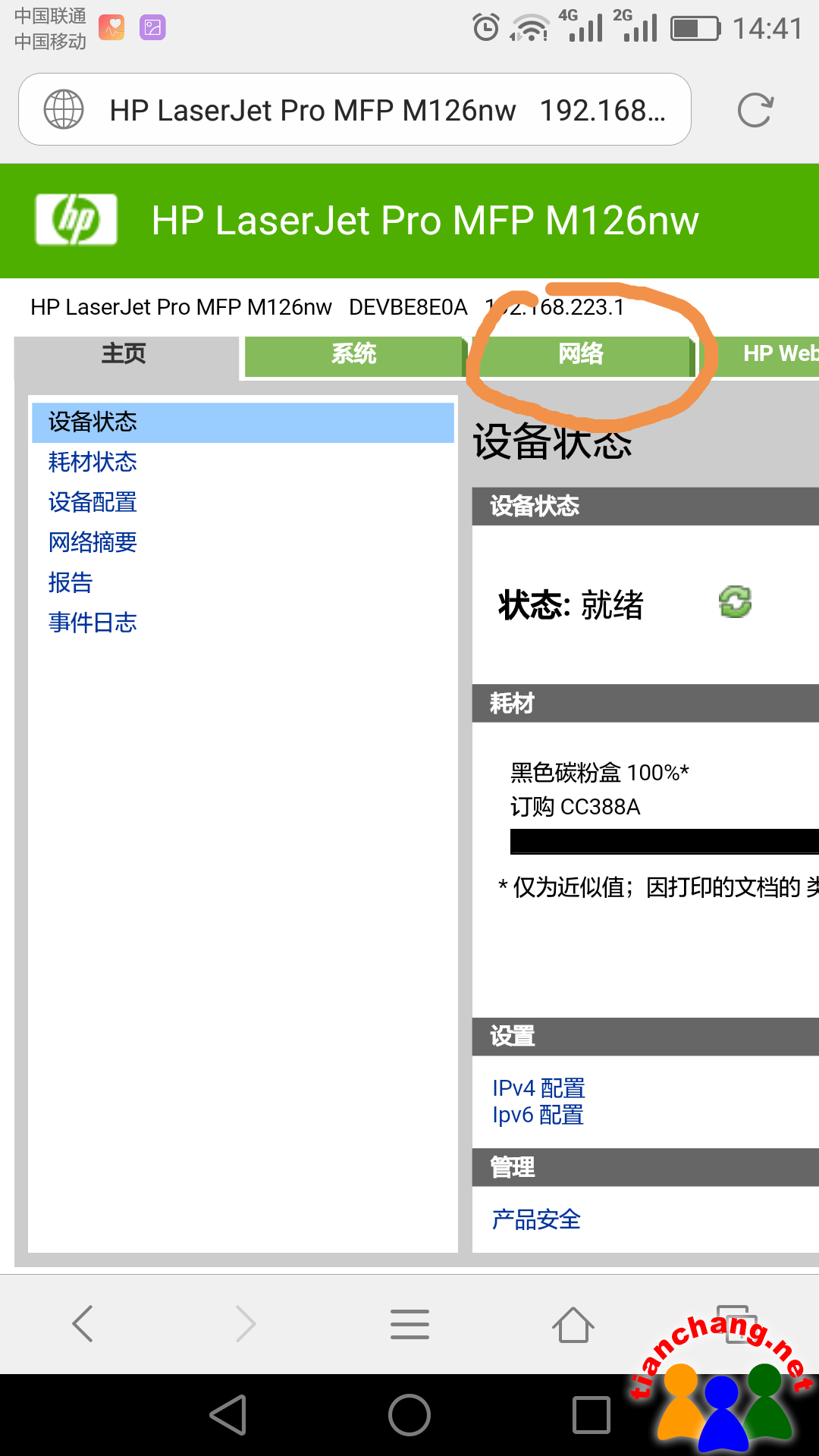Go back with browser back arrow

point(83,1323)
